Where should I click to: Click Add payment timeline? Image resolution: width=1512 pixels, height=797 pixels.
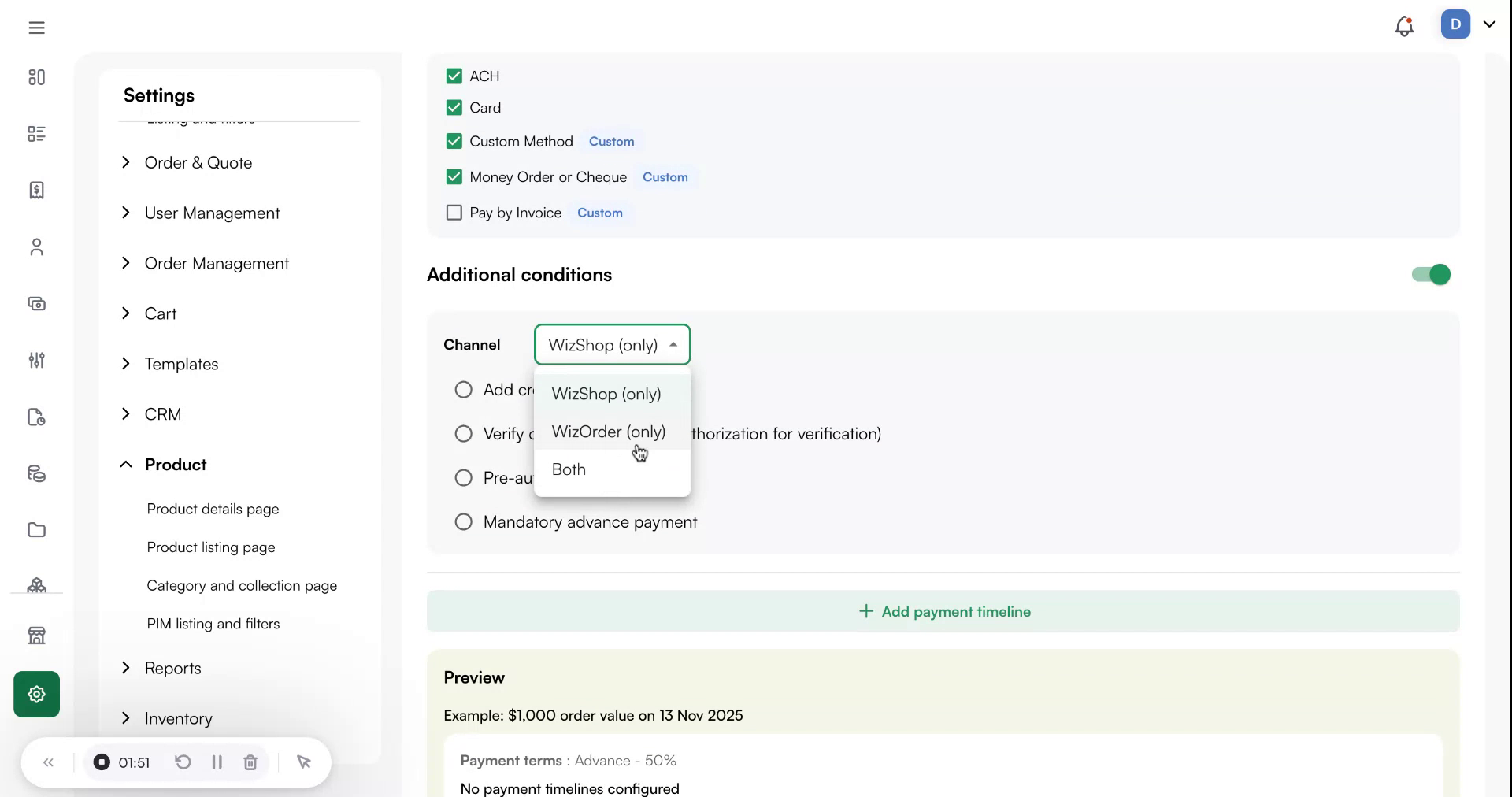click(943, 611)
